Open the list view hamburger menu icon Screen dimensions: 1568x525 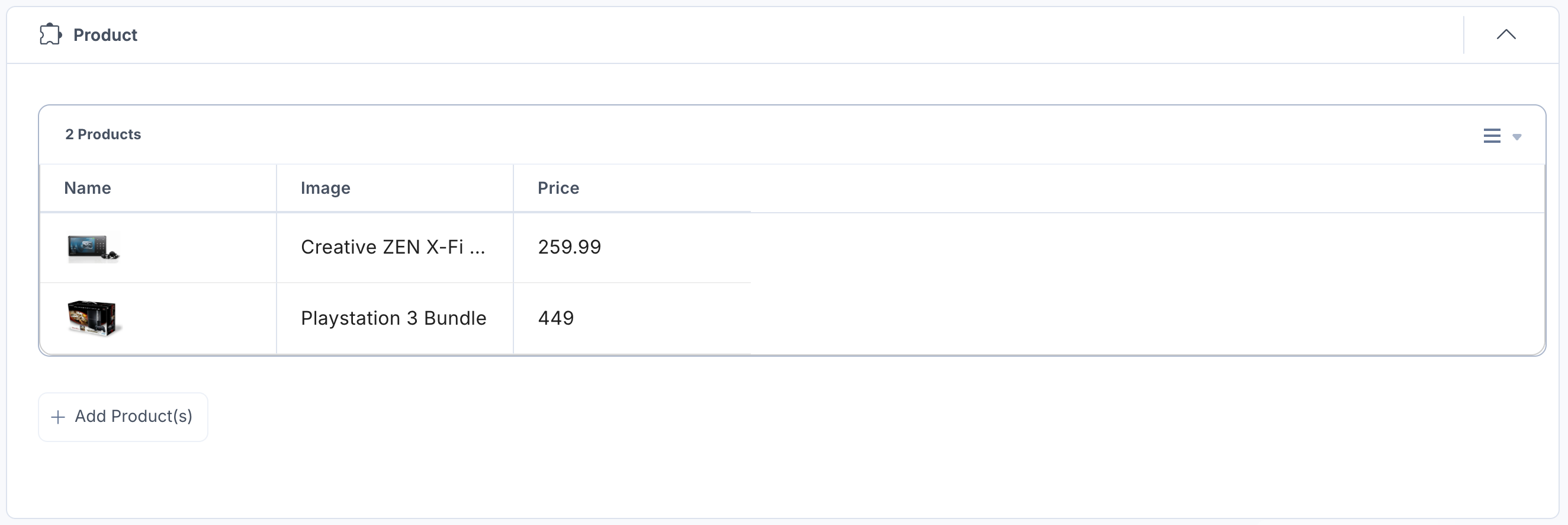click(1491, 136)
